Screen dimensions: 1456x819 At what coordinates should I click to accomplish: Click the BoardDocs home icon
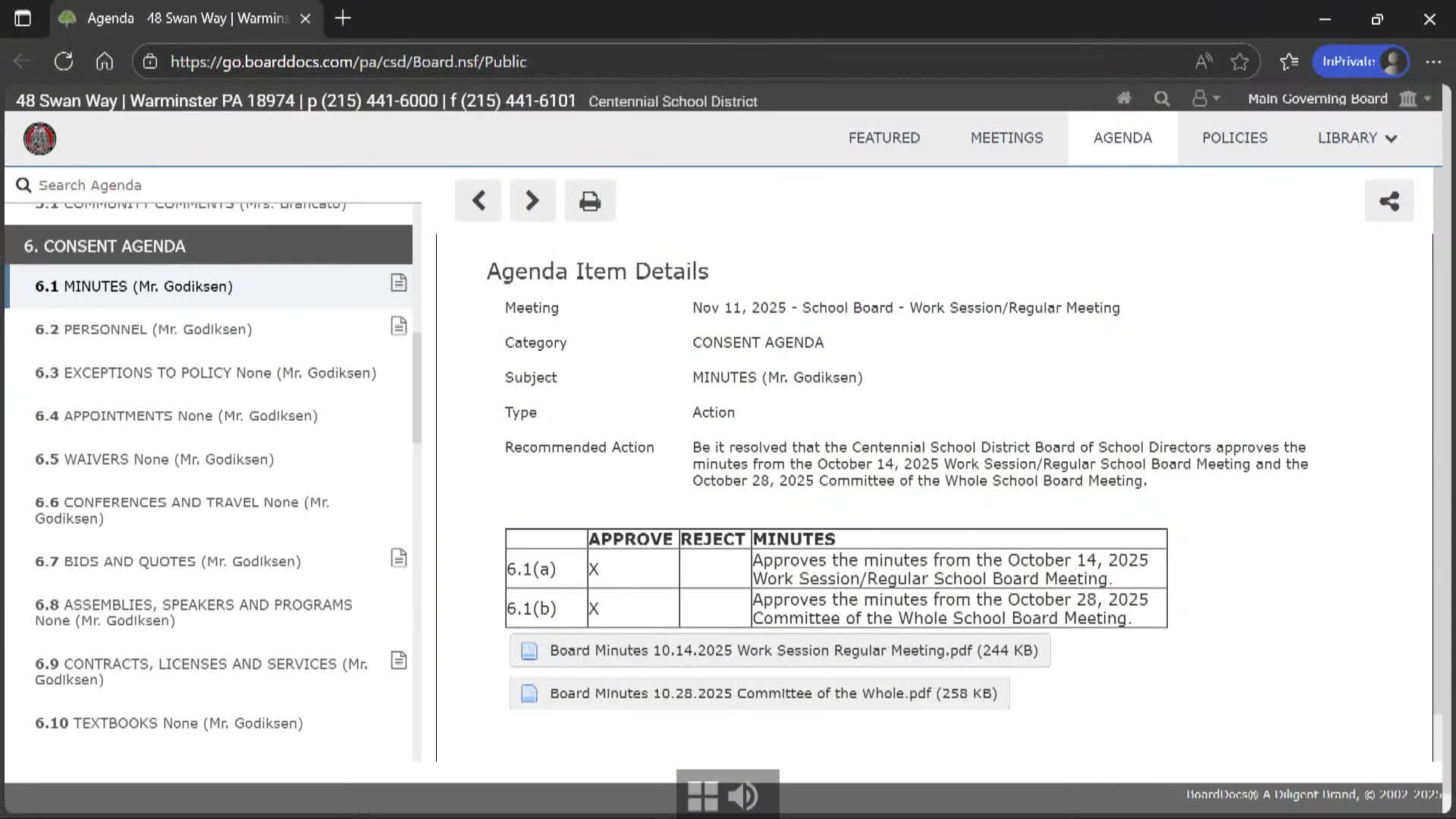click(x=1124, y=99)
